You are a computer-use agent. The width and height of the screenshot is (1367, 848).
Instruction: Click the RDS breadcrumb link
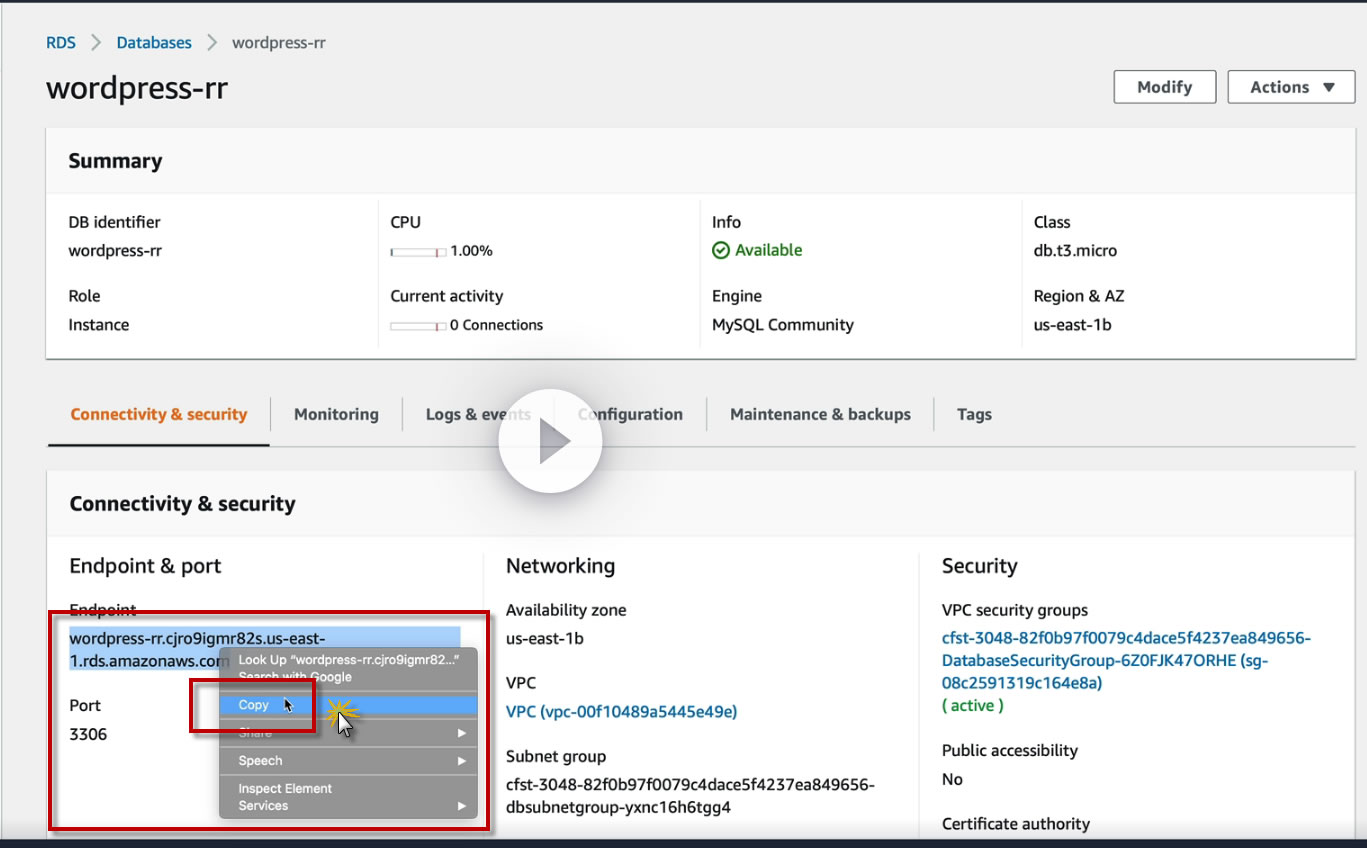point(61,43)
